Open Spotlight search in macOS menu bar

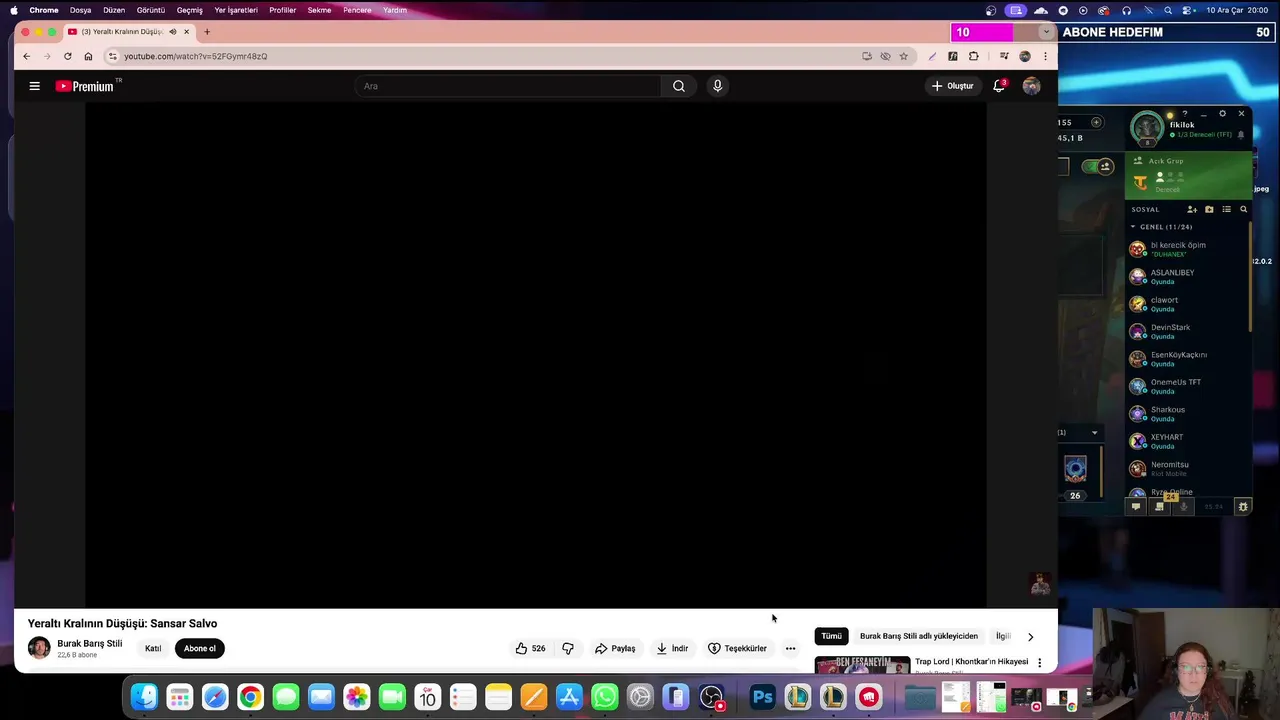[x=1168, y=10]
